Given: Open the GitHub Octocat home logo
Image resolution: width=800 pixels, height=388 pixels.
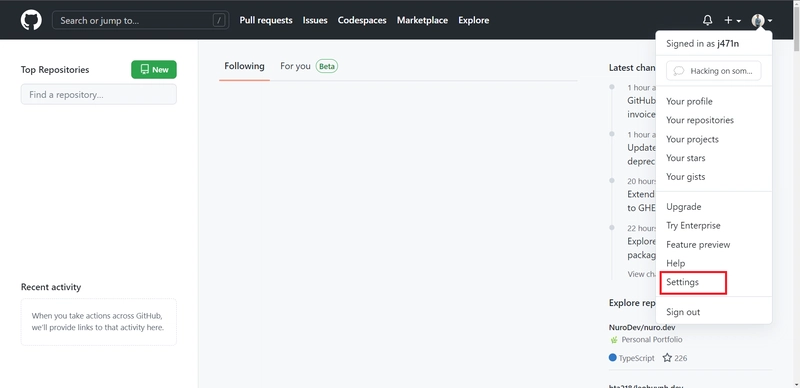Looking at the screenshot, I should (31, 20).
